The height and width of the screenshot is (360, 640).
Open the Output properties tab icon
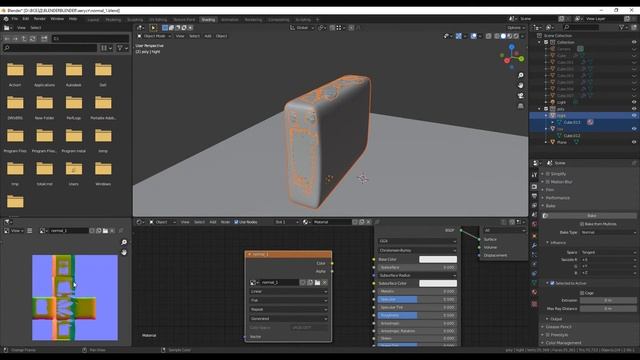[x=534, y=196]
